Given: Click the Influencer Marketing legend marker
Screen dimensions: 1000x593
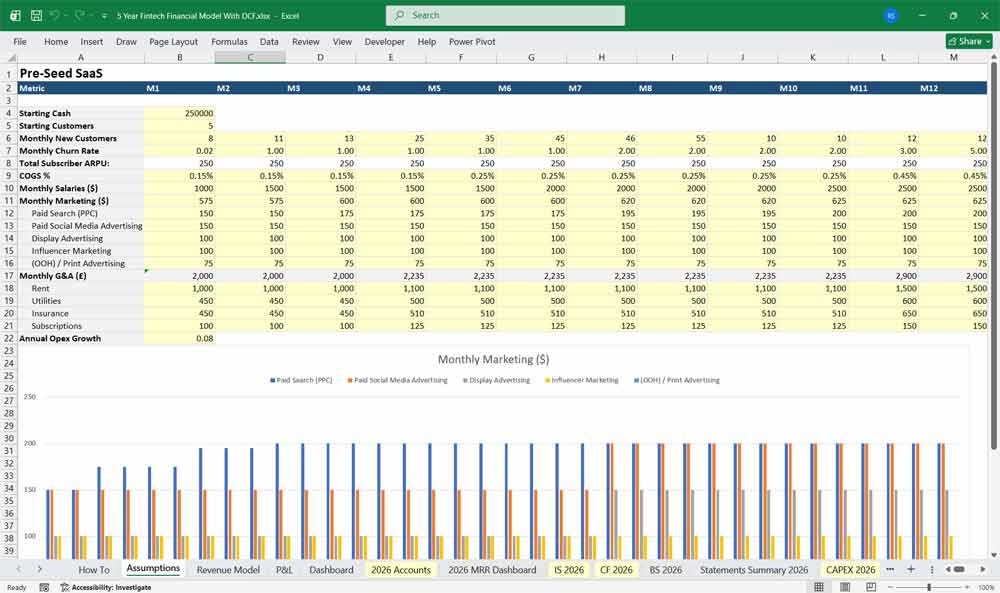Looking at the screenshot, I should 547,380.
